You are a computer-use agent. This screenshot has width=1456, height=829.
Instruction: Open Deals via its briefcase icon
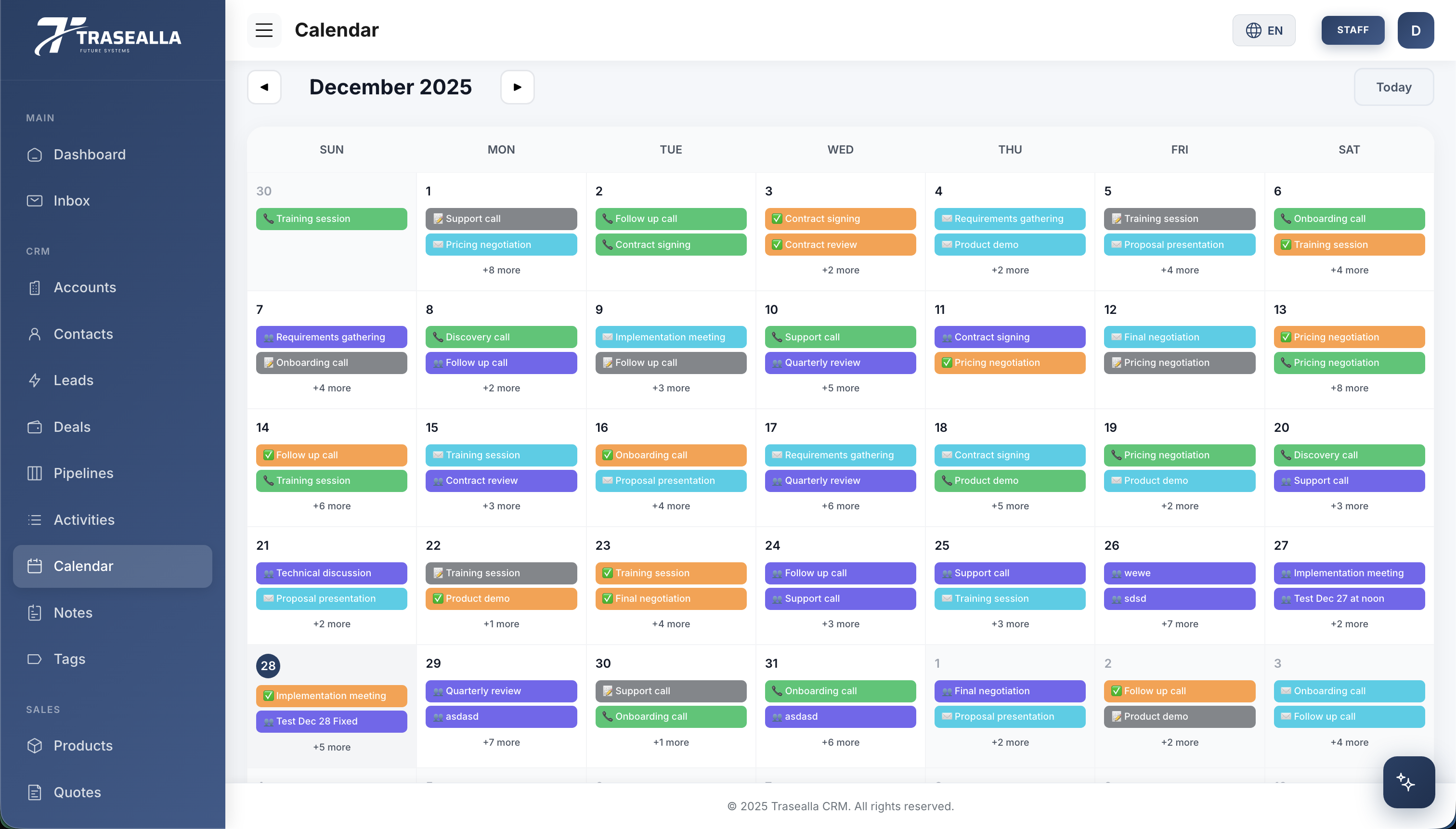[35, 427]
